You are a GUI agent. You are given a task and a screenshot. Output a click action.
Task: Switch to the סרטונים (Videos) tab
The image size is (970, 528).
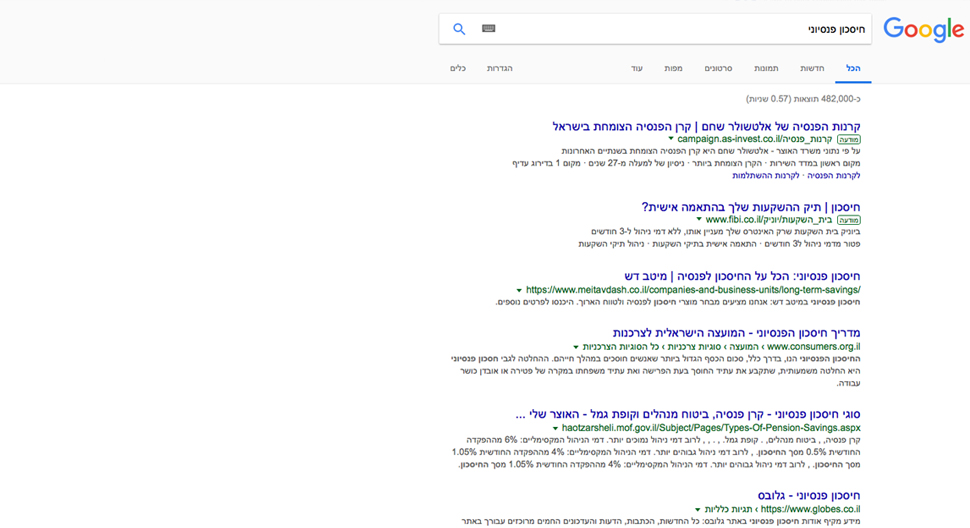[718, 69]
